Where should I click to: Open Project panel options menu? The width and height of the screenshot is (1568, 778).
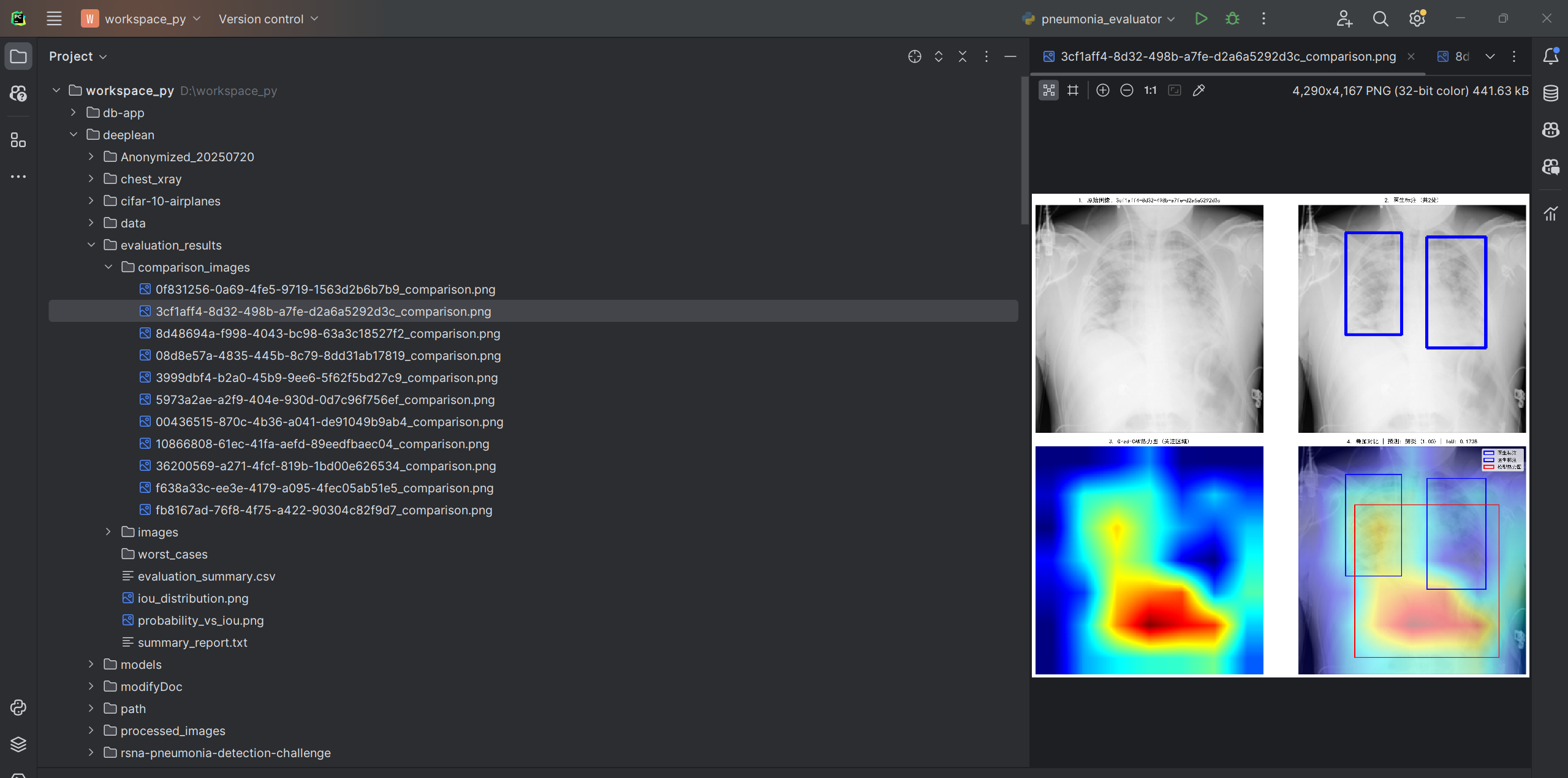pyautogui.click(x=986, y=56)
